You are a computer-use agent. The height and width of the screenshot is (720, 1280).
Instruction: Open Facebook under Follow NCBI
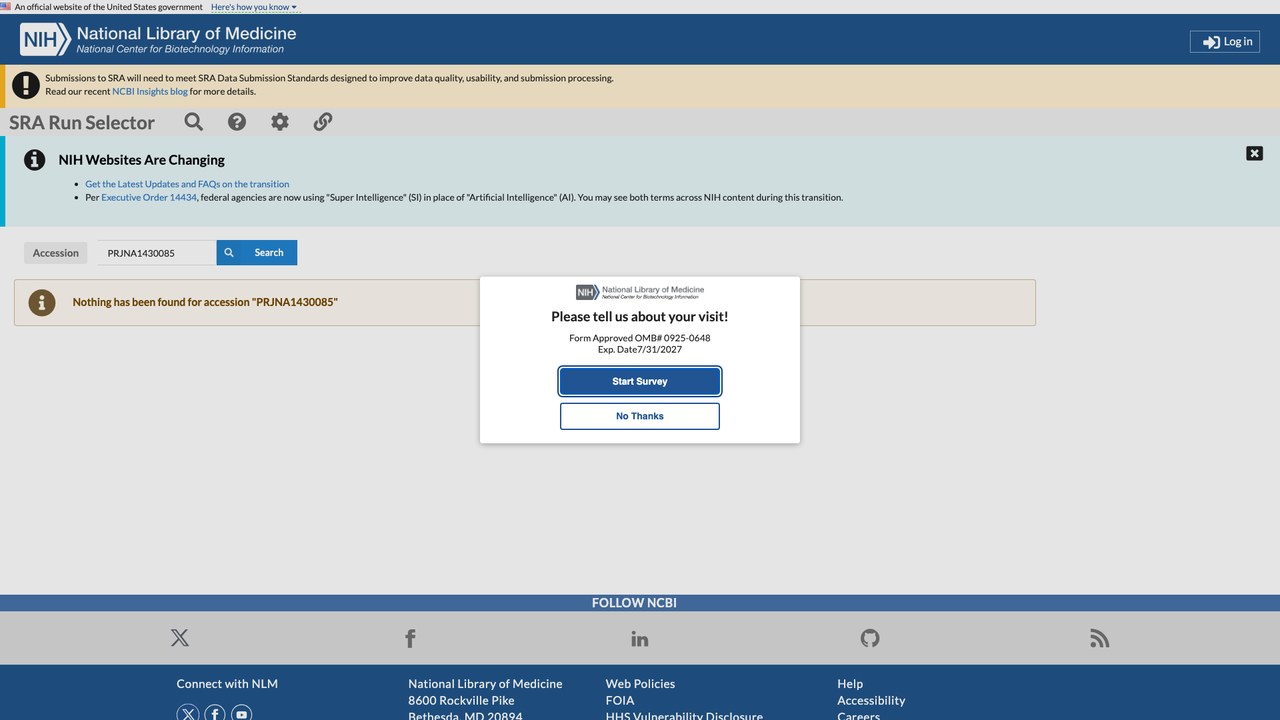tap(410, 638)
